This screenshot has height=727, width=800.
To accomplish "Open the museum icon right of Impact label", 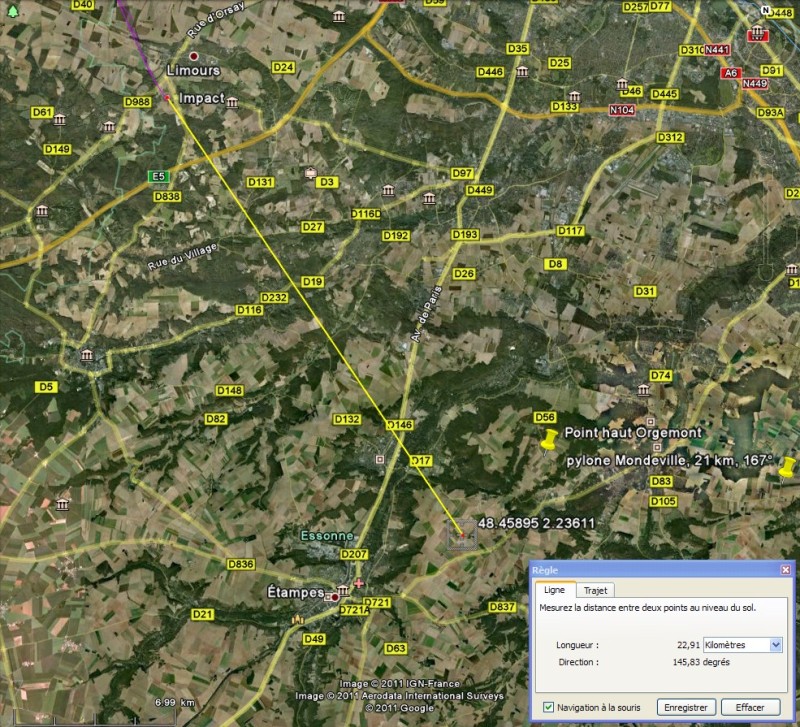I will tap(232, 103).
